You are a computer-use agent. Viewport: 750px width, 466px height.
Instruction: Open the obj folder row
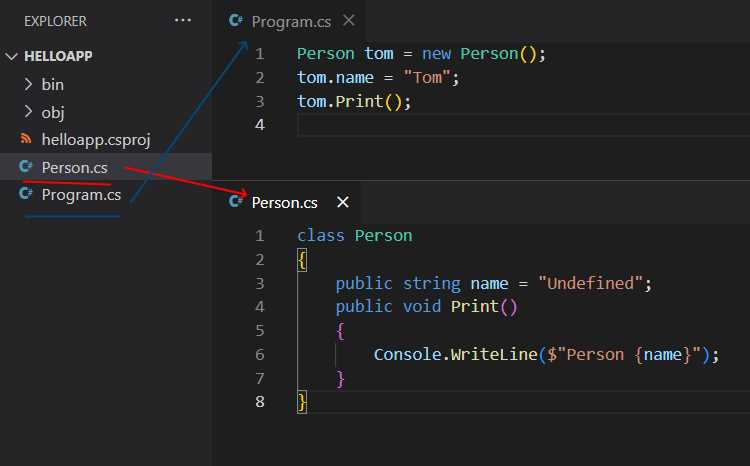106,112
